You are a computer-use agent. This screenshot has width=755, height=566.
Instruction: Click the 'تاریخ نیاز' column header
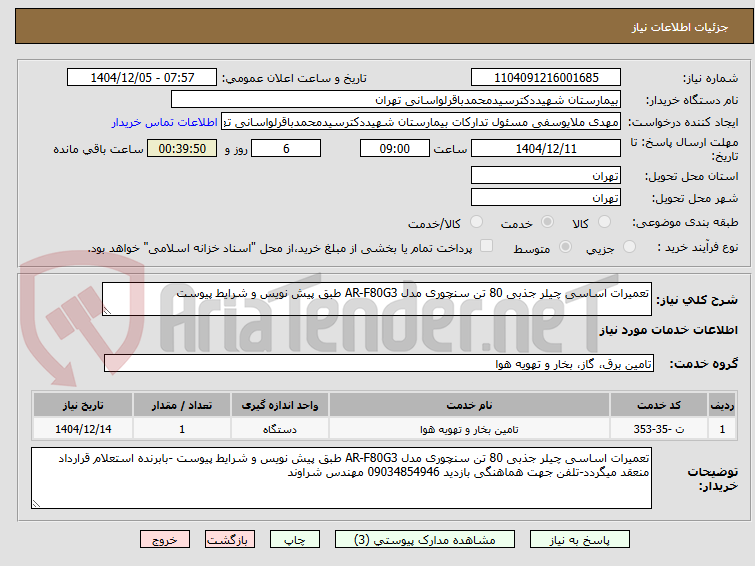coord(83,405)
